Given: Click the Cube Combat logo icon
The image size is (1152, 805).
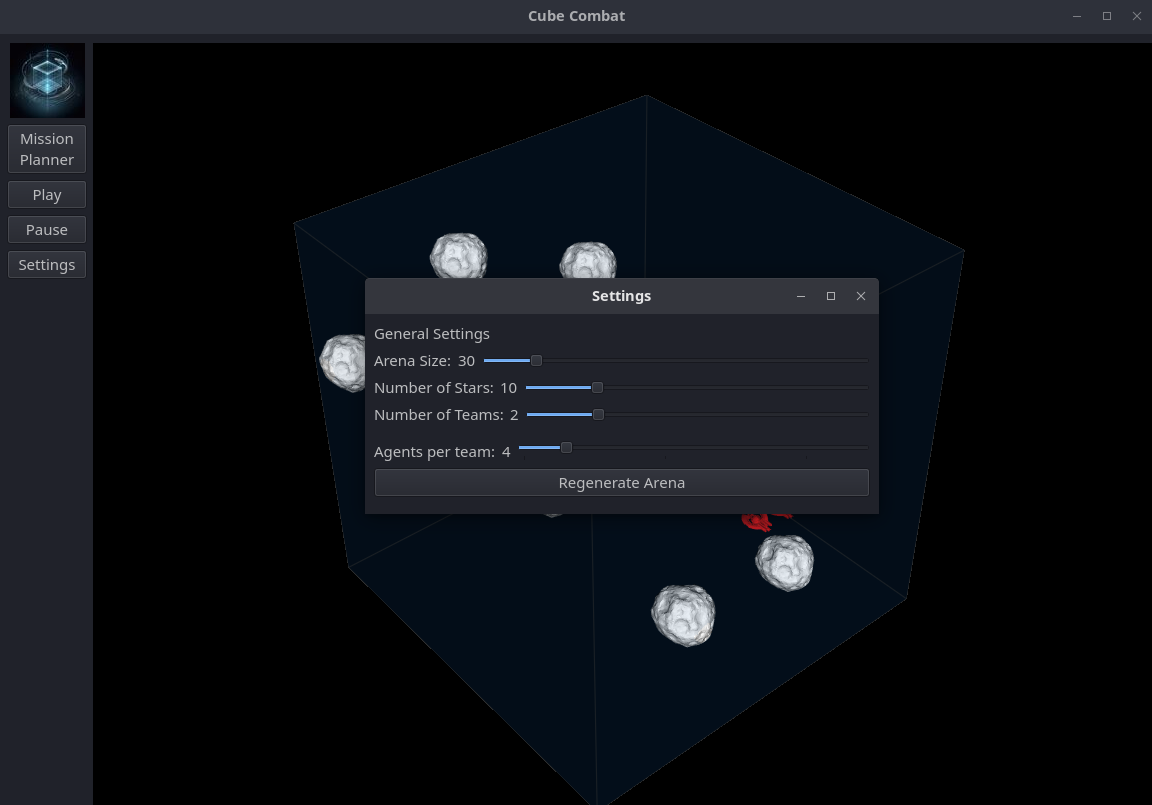Looking at the screenshot, I should coord(47,81).
